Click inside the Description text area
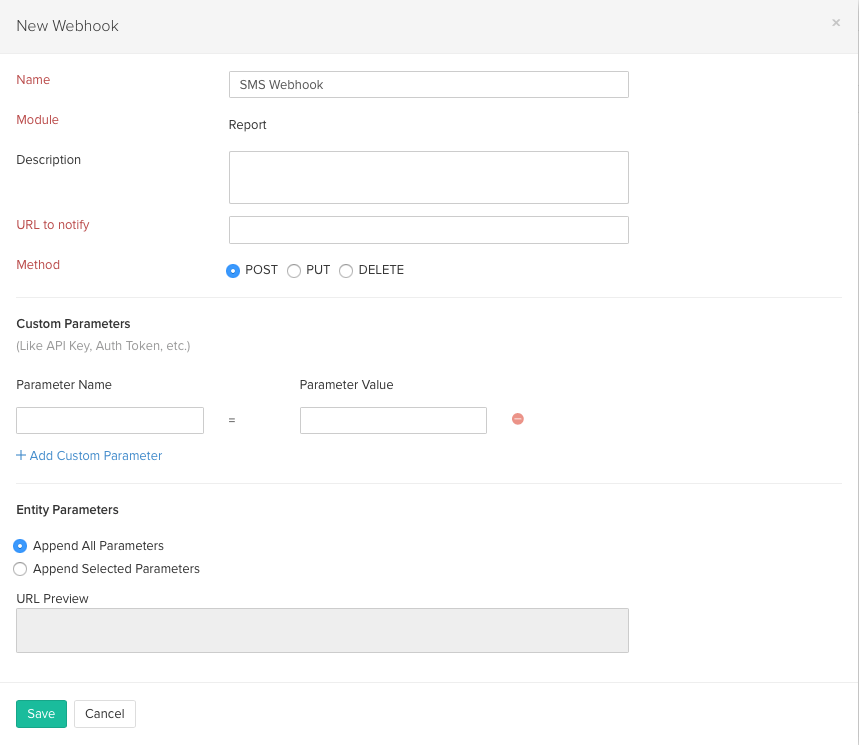This screenshot has height=745, width=859. pyautogui.click(x=428, y=177)
